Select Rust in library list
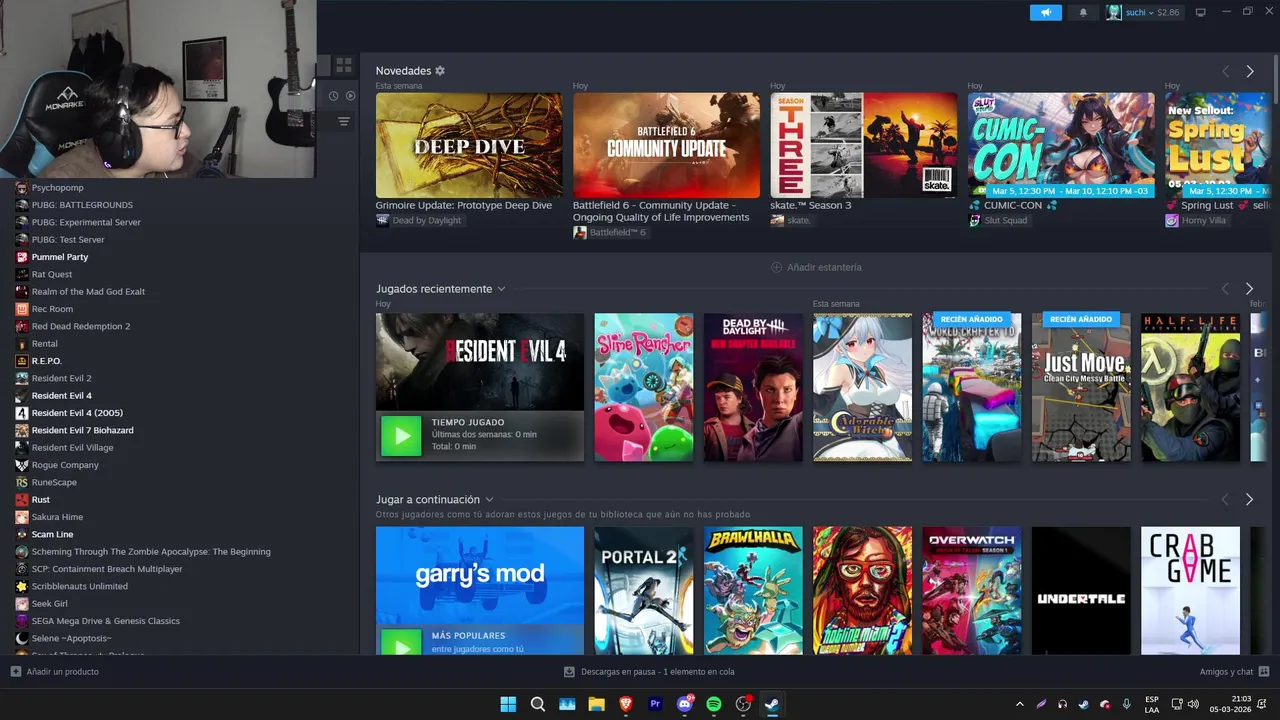 [x=40, y=500]
